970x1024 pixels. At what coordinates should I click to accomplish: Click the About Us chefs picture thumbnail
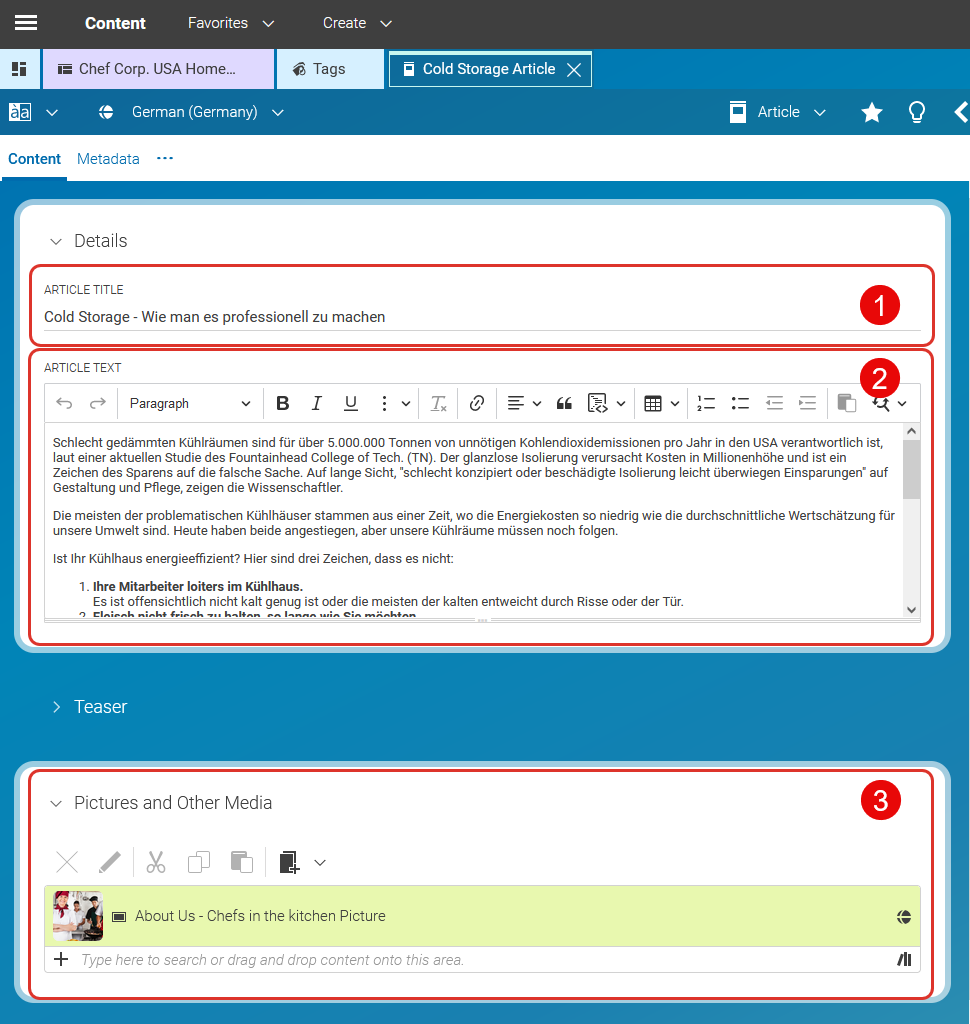[x=77, y=915]
